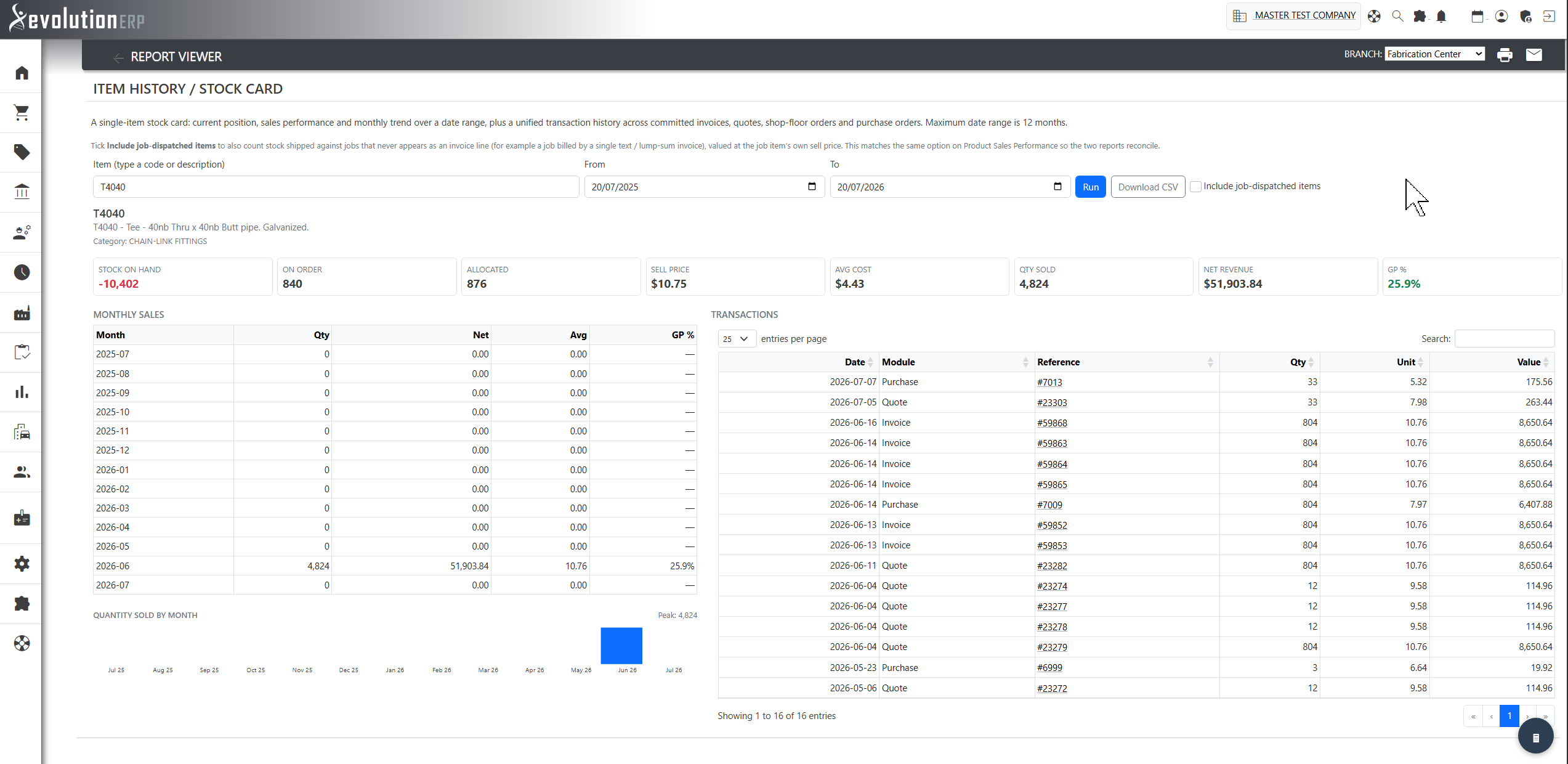
Task: Open the clipboard checklist sidebar icon
Action: click(22, 352)
